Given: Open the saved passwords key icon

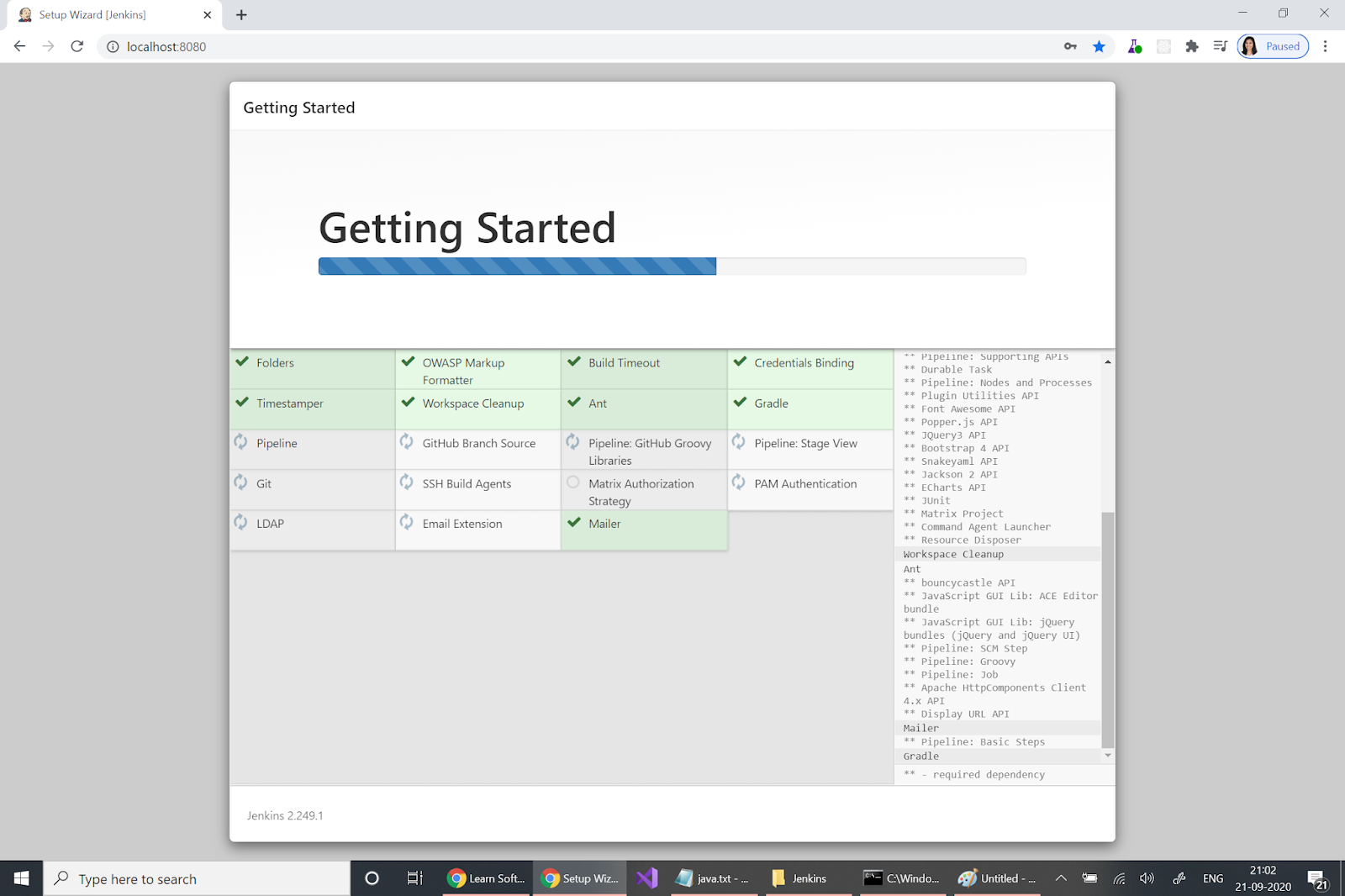Looking at the screenshot, I should (1070, 46).
